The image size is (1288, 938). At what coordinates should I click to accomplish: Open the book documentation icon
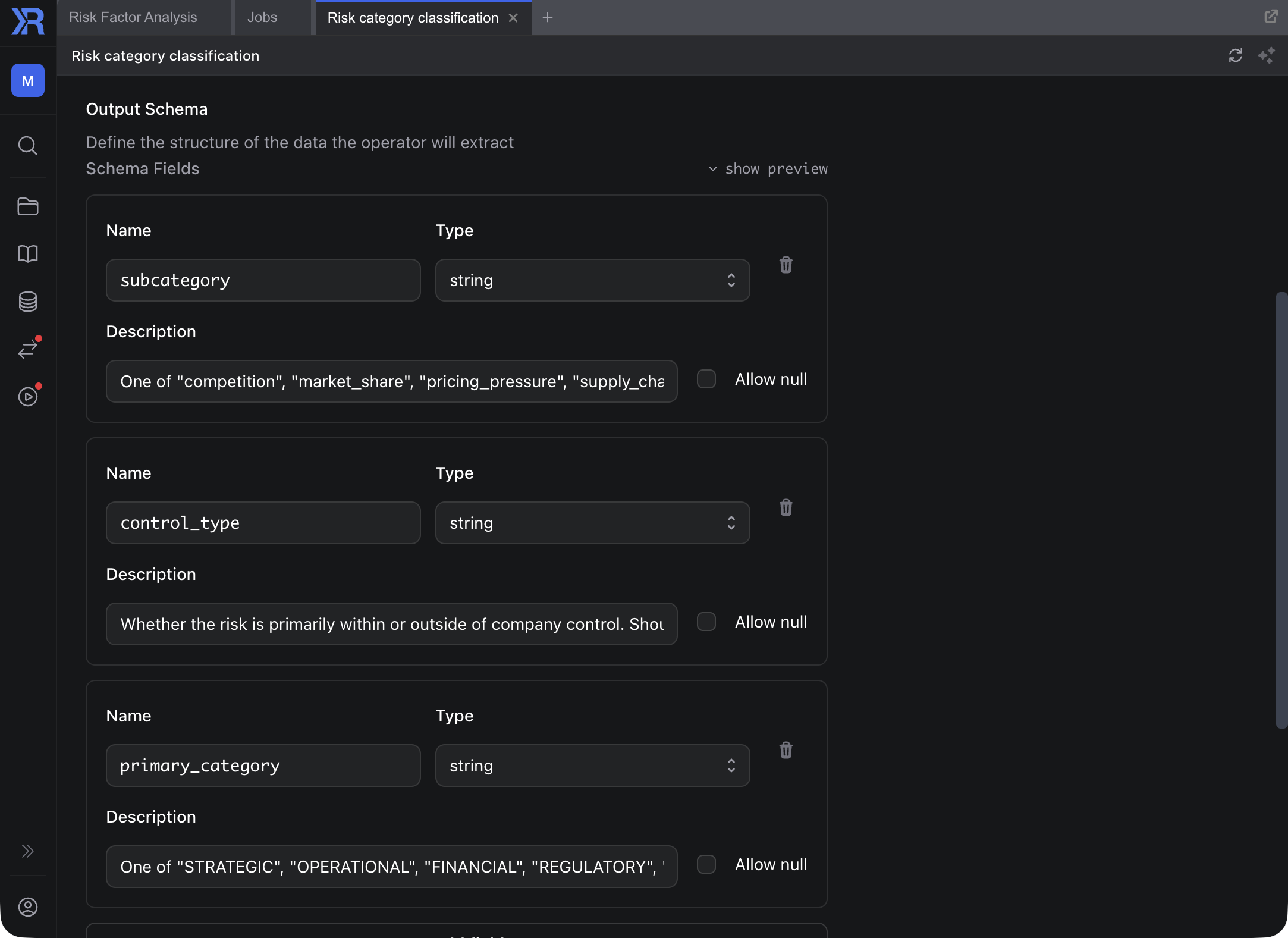(27, 254)
